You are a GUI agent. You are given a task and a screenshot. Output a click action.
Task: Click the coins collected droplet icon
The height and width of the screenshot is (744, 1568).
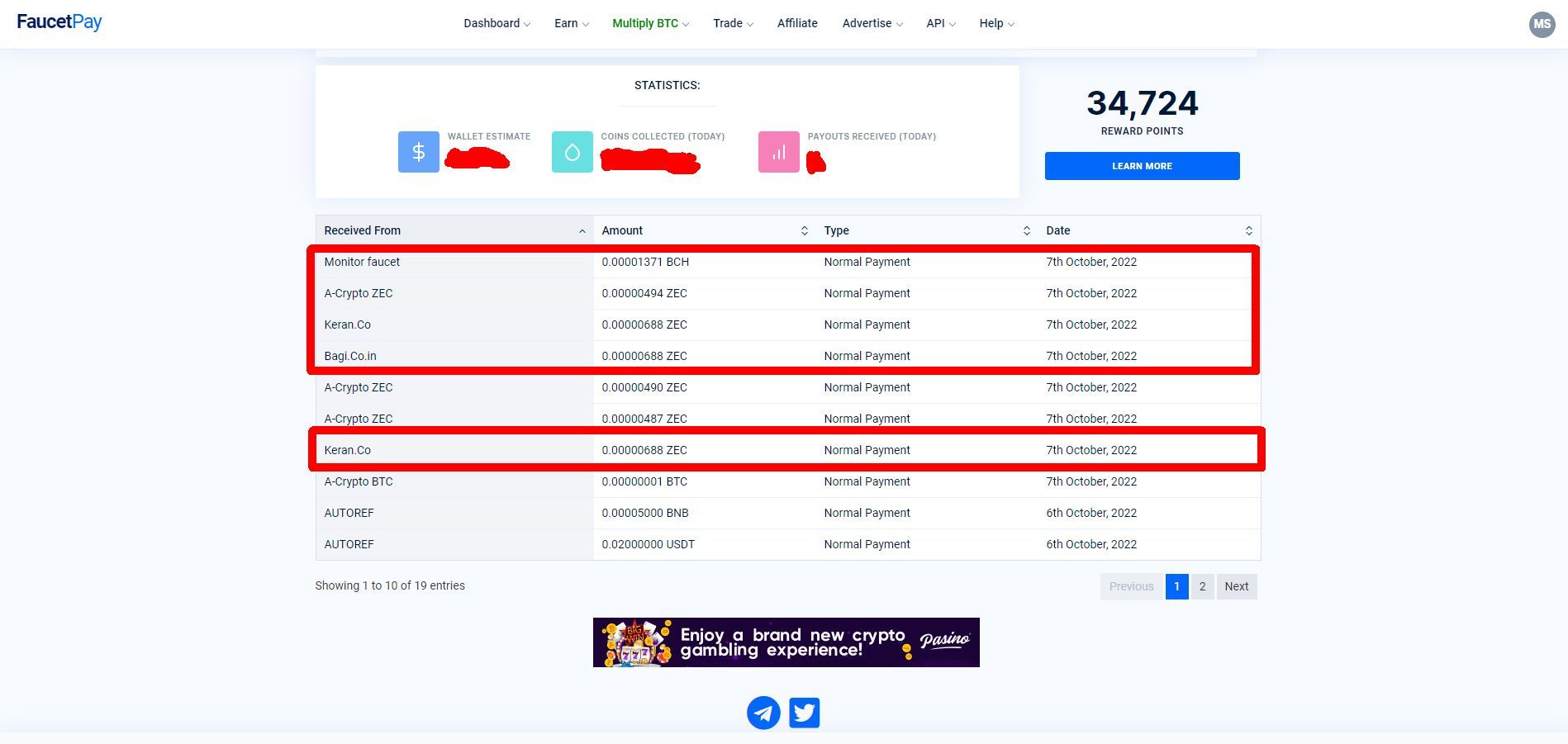coord(573,152)
